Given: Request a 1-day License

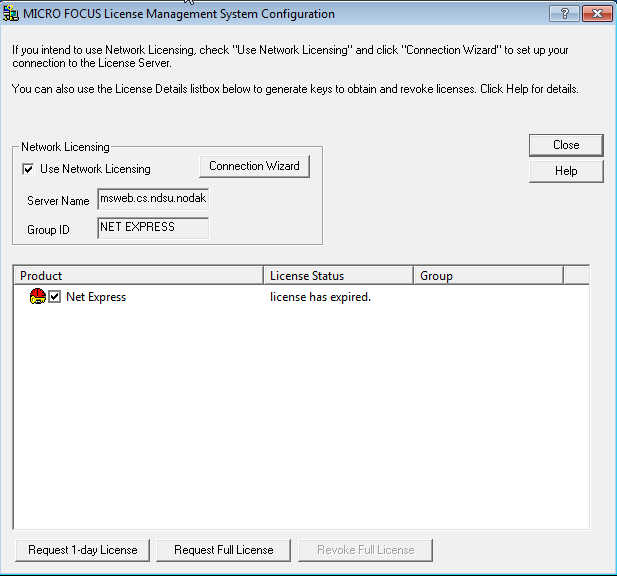Looking at the screenshot, I should coord(83,550).
